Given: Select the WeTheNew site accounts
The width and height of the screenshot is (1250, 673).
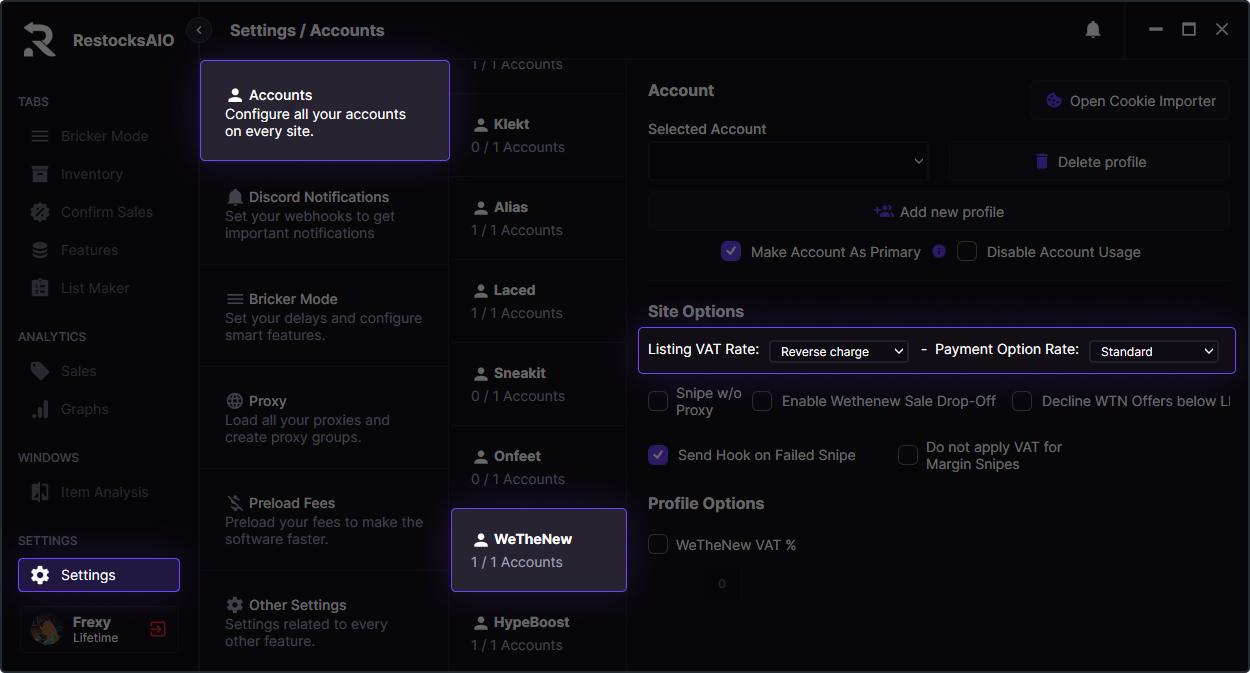Looking at the screenshot, I should [x=539, y=550].
